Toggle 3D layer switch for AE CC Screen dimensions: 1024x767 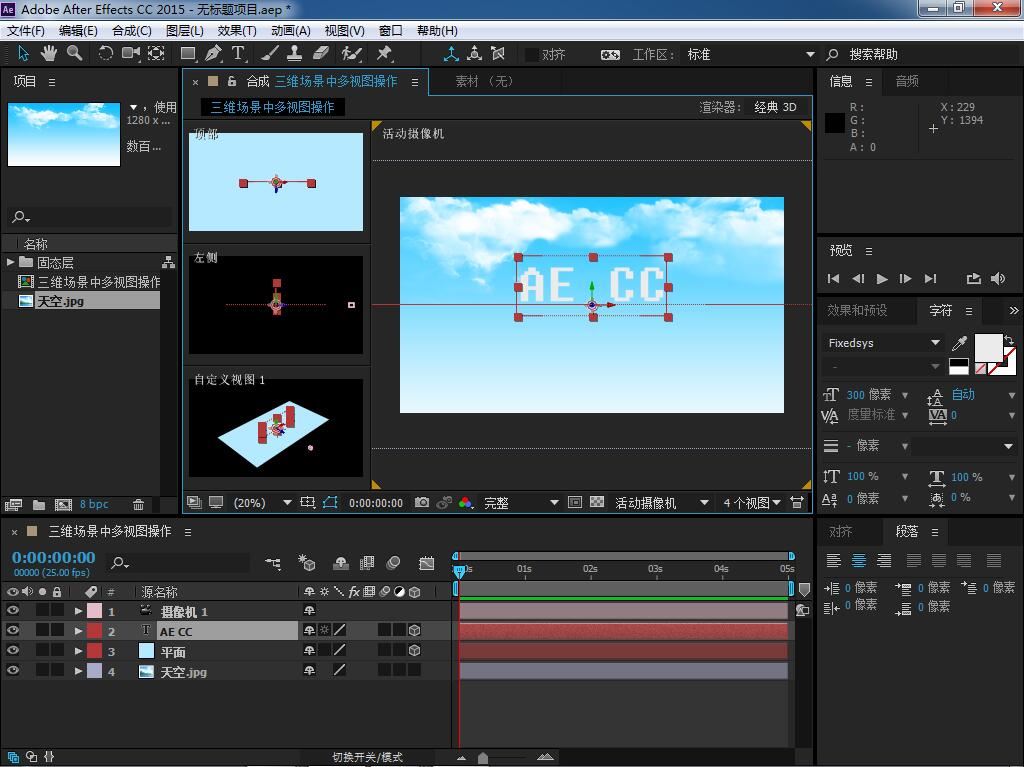pos(414,630)
